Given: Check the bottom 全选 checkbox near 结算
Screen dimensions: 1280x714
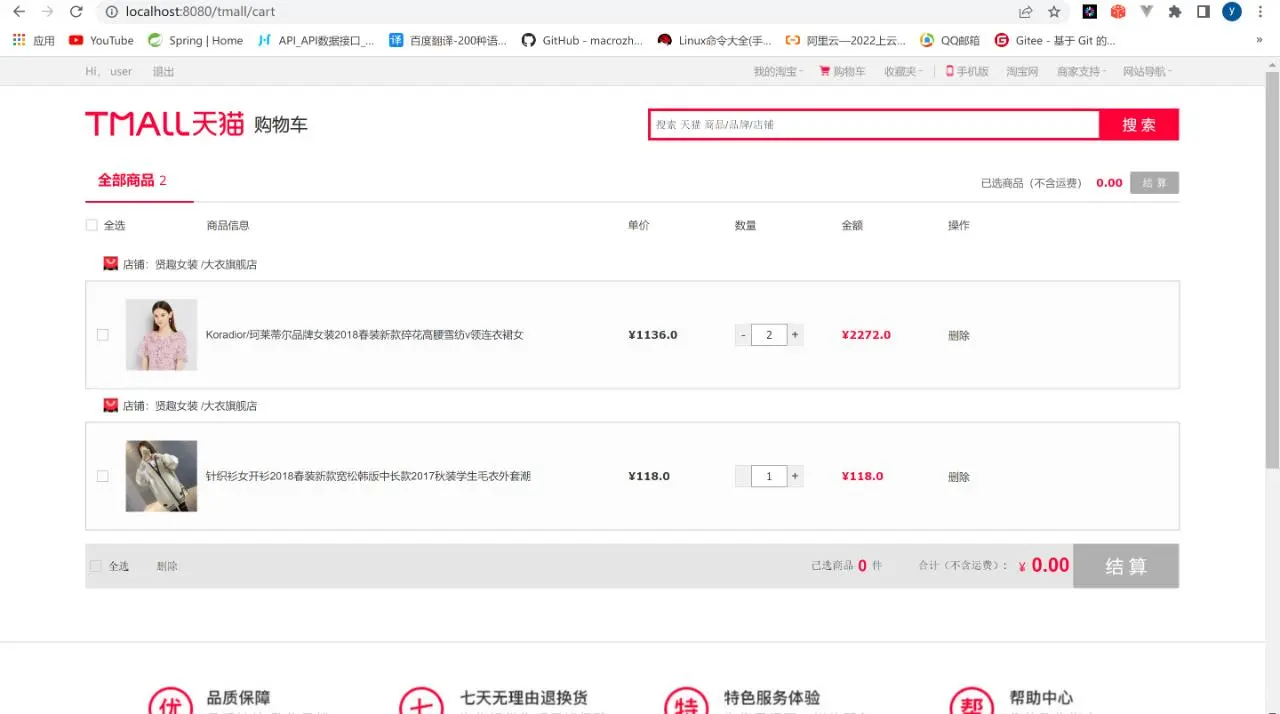Looking at the screenshot, I should [x=95, y=566].
